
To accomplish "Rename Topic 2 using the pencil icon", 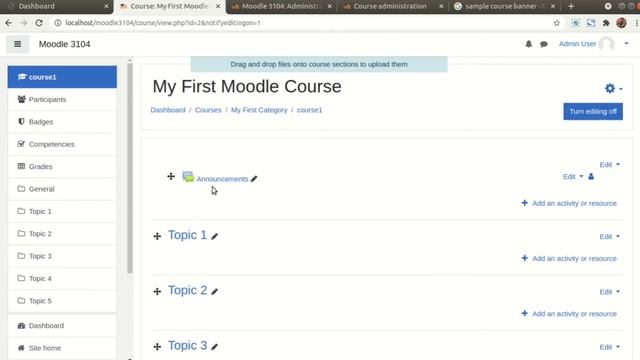I will [215, 291].
